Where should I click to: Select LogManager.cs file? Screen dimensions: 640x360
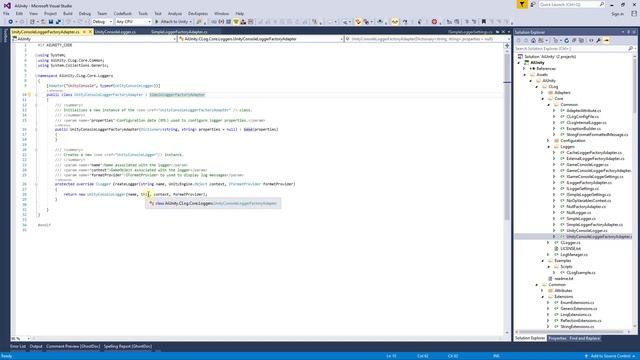pyautogui.click(x=574, y=255)
